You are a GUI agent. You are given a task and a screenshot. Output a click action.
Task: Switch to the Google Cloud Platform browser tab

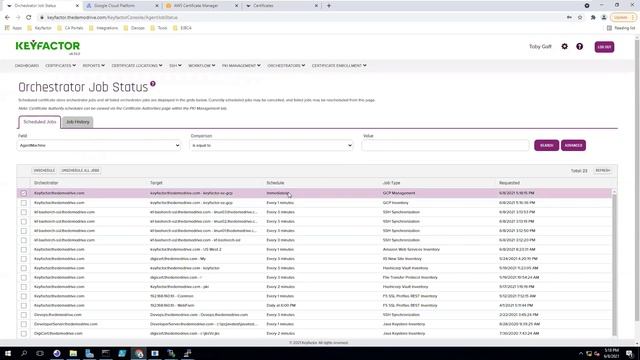coord(121,6)
